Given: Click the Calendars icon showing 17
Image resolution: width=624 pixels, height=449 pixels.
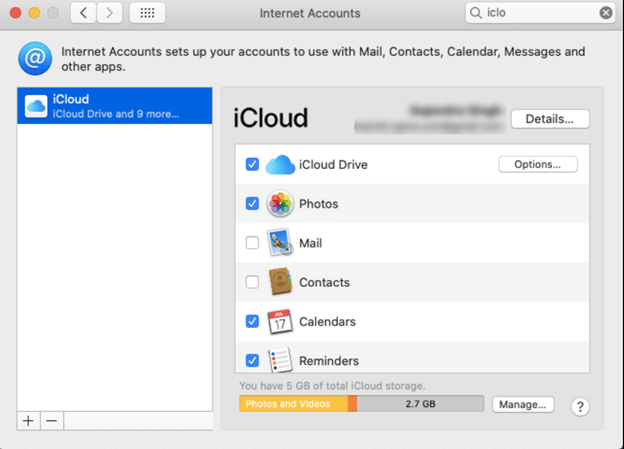Looking at the screenshot, I should 280,321.
